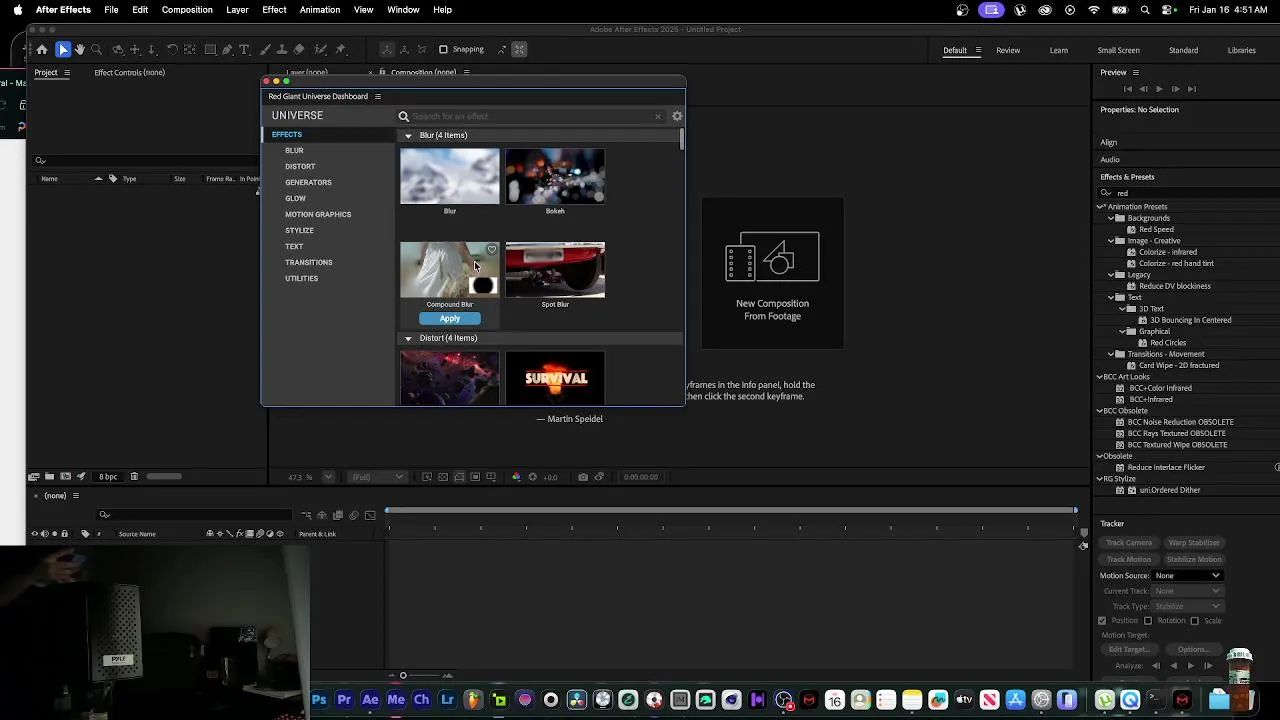Adjust the timeline zoom slider handle
1280x720 pixels.
(403, 676)
